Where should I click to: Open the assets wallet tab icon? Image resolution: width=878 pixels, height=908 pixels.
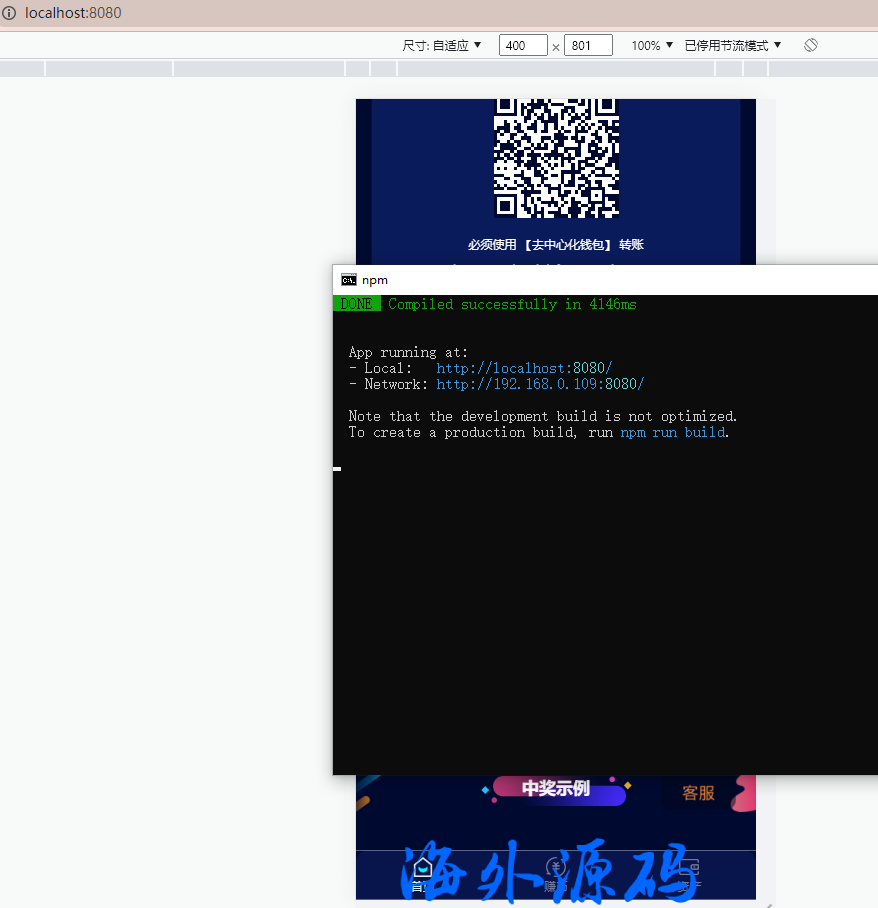point(689,868)
